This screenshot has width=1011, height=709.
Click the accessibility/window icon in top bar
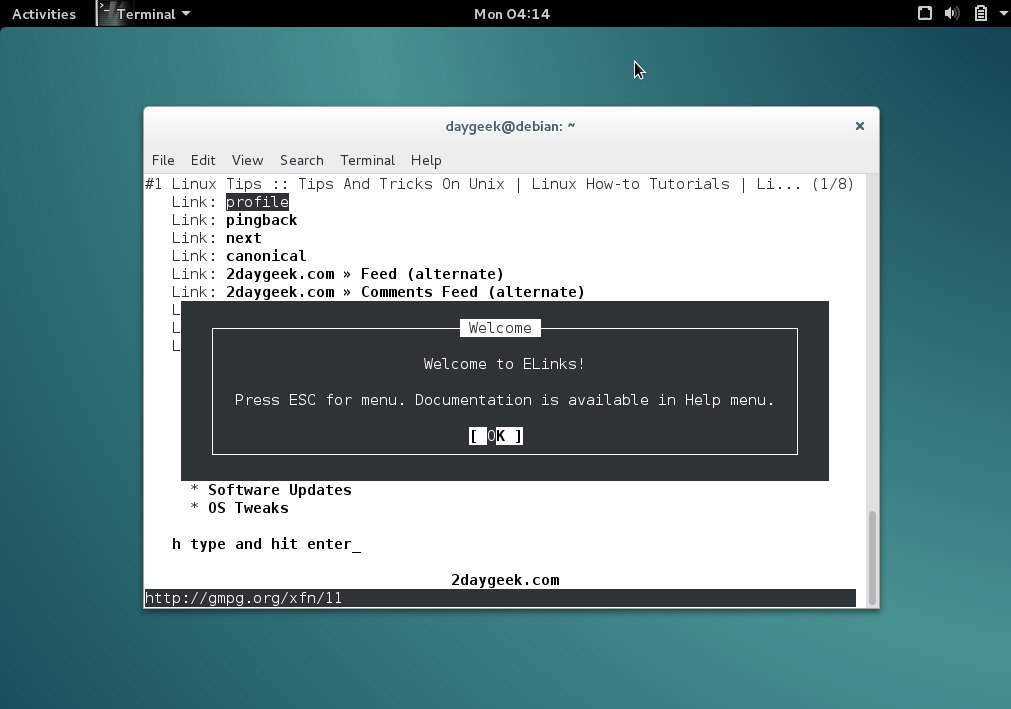pyautogui.click(x=925, y=13)
